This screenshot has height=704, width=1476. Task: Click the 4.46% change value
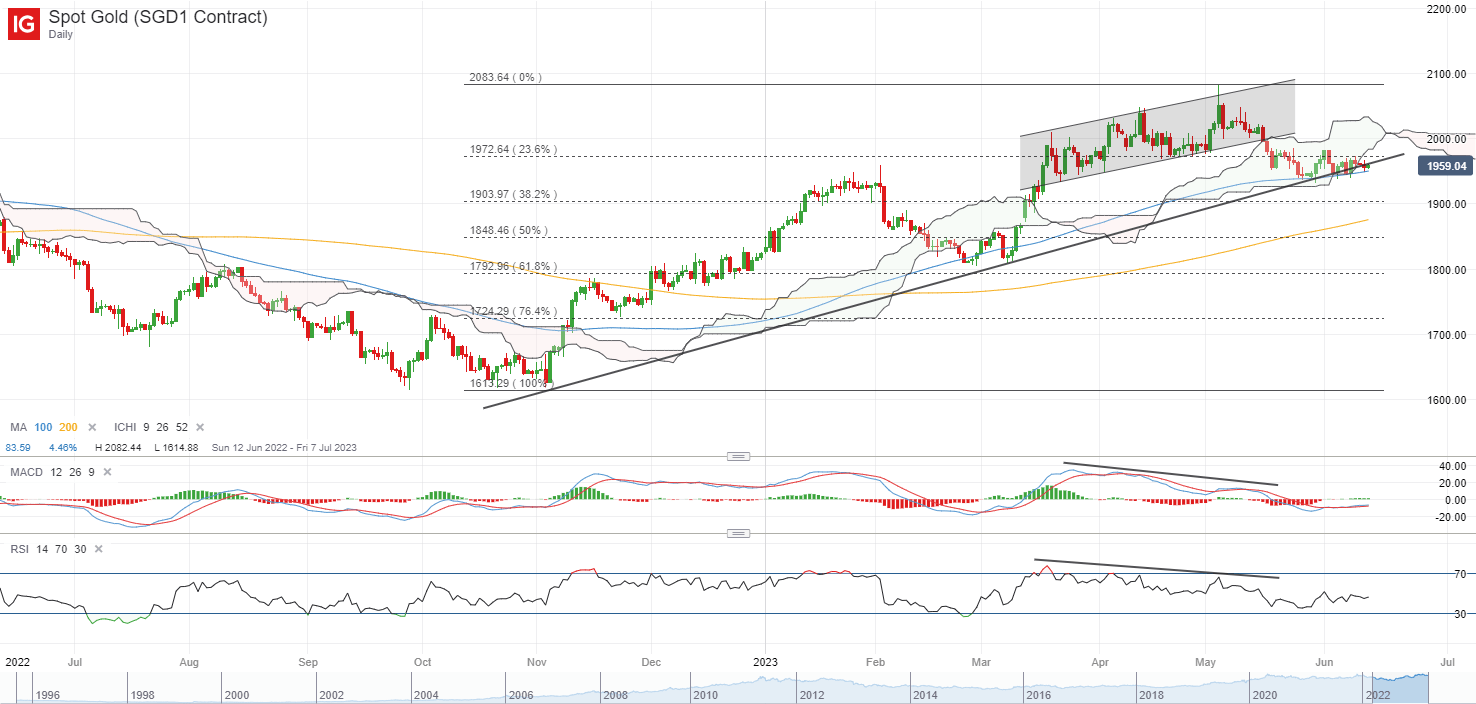(62, 447)
